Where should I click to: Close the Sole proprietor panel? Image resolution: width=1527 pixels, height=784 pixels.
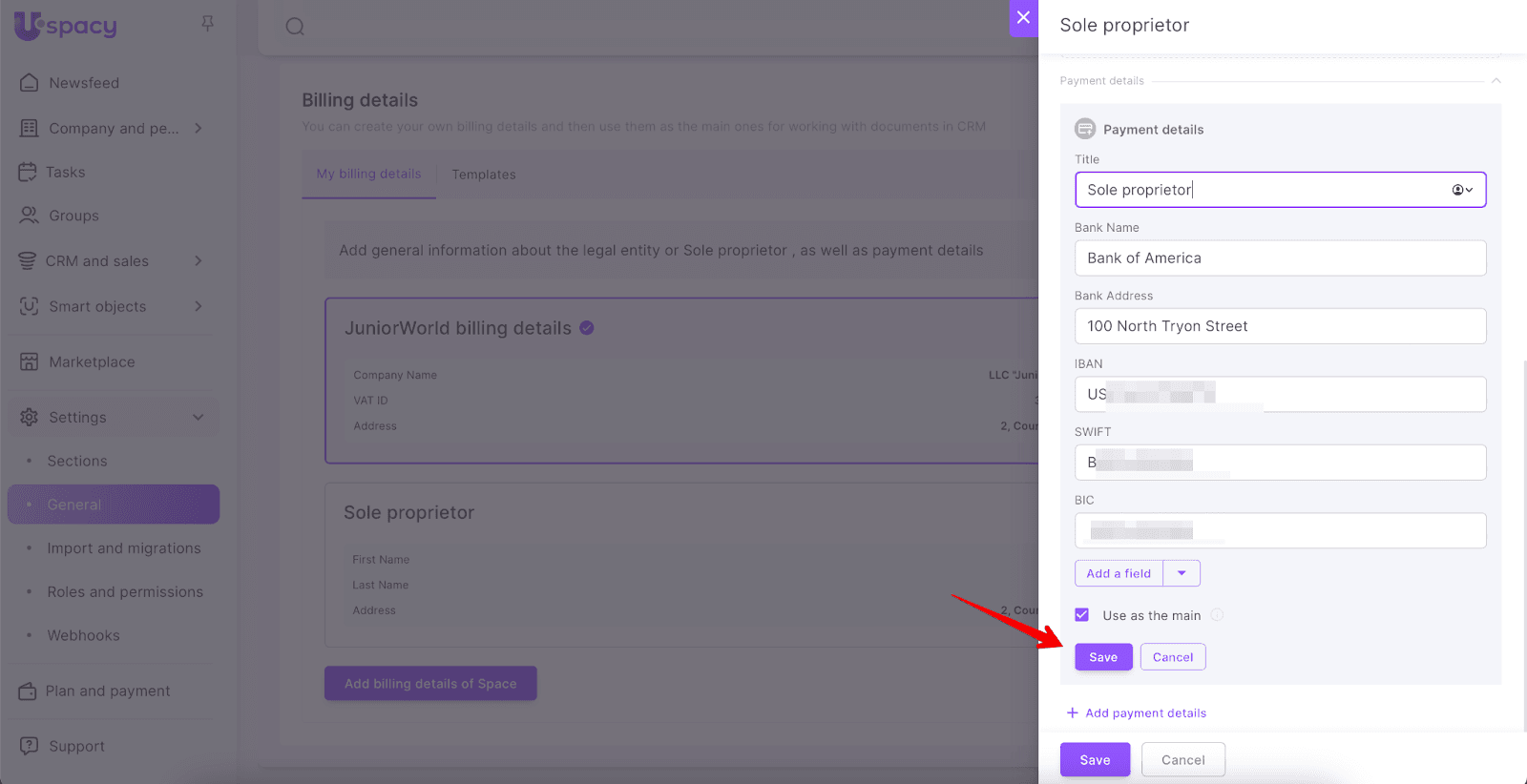1023,17
